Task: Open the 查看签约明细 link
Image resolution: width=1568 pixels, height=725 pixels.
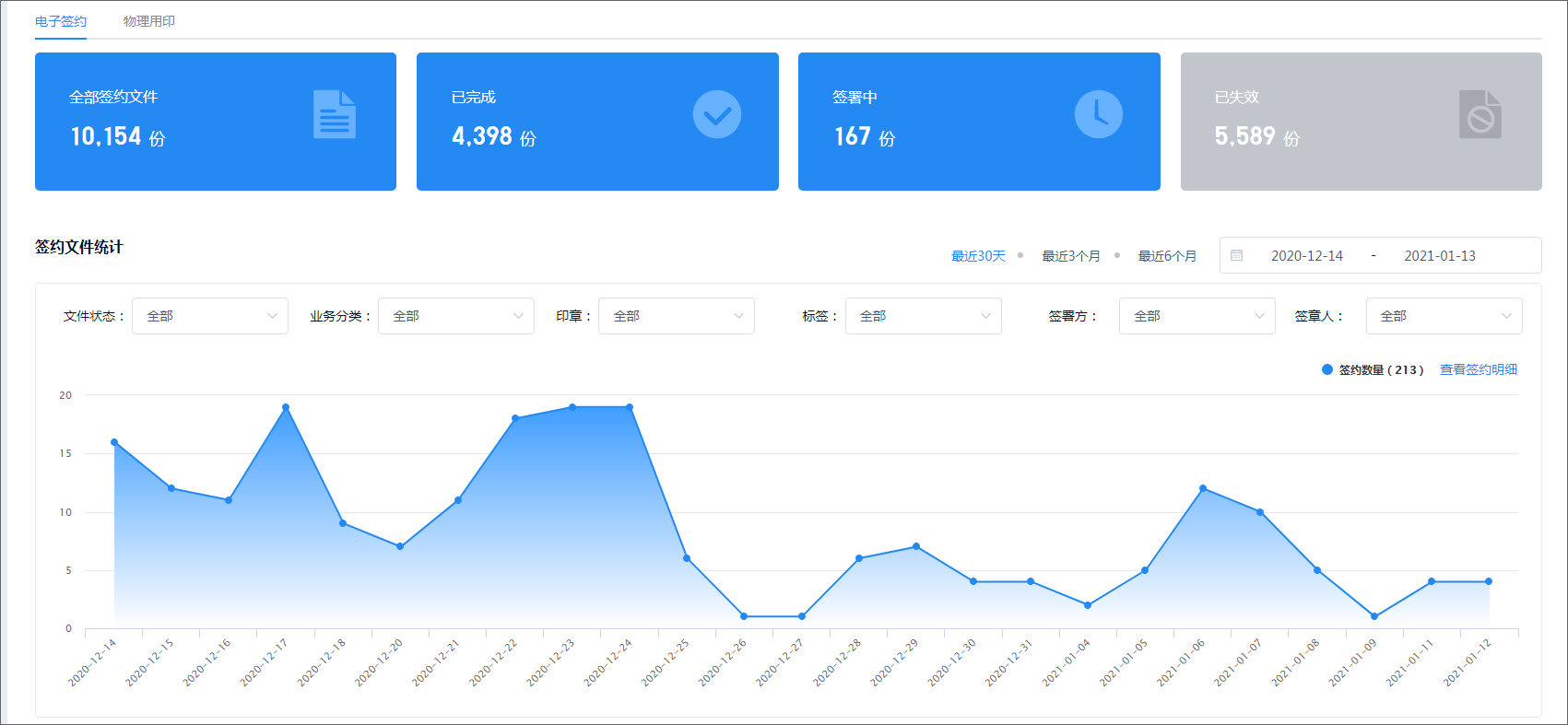Action: click(1479, 369)
